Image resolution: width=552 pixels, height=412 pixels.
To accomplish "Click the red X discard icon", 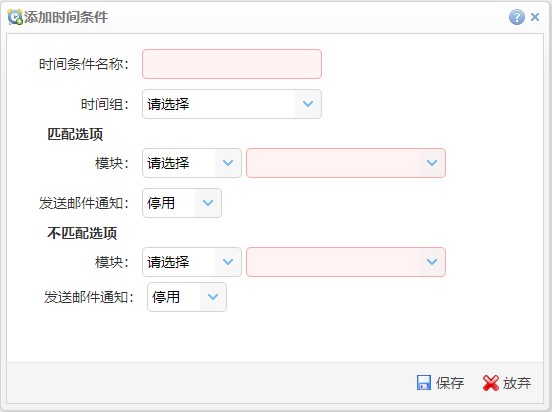I will pos(491,383).
